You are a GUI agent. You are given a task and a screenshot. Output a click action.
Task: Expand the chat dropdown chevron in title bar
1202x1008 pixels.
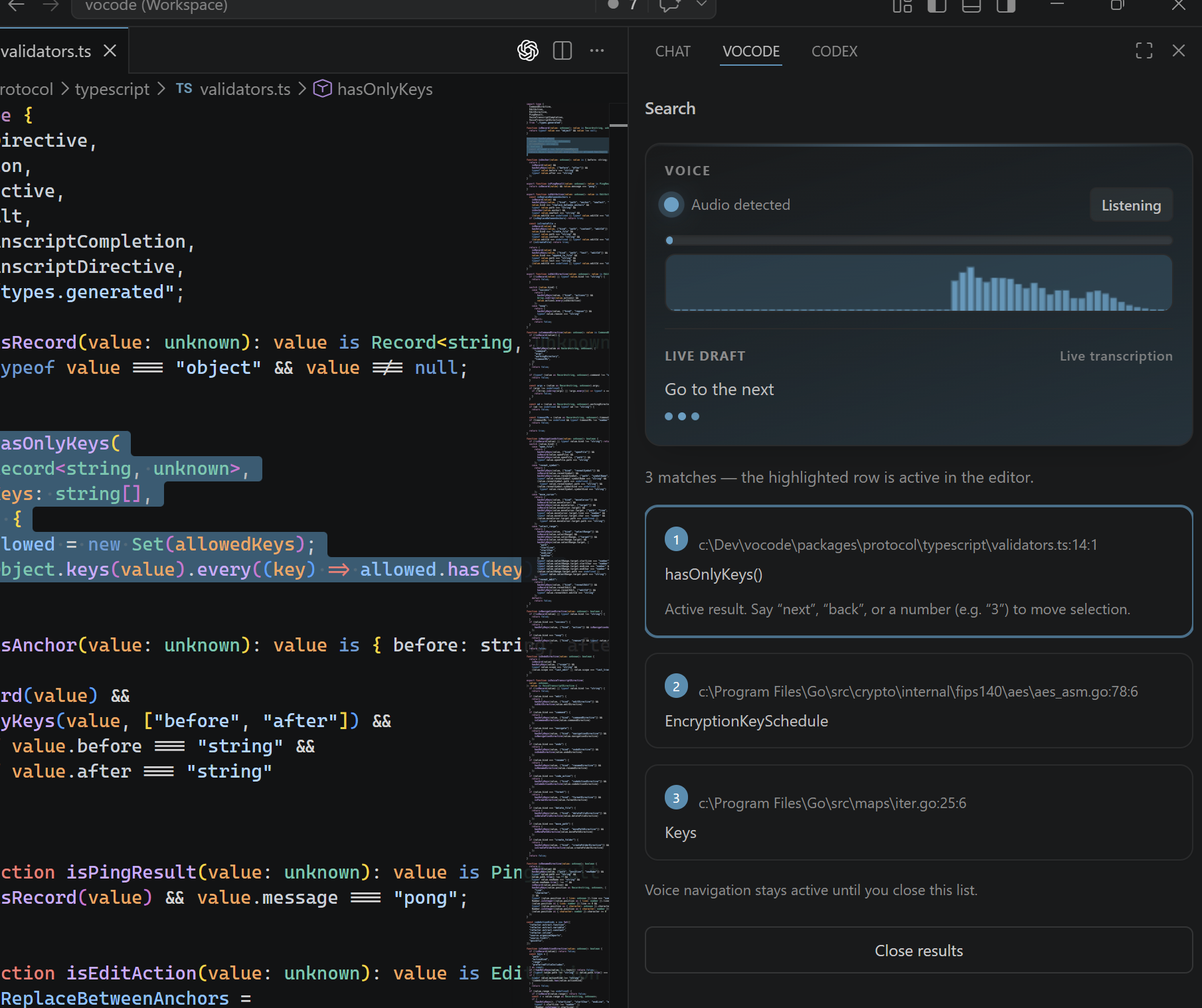click(x=701, y=5)
